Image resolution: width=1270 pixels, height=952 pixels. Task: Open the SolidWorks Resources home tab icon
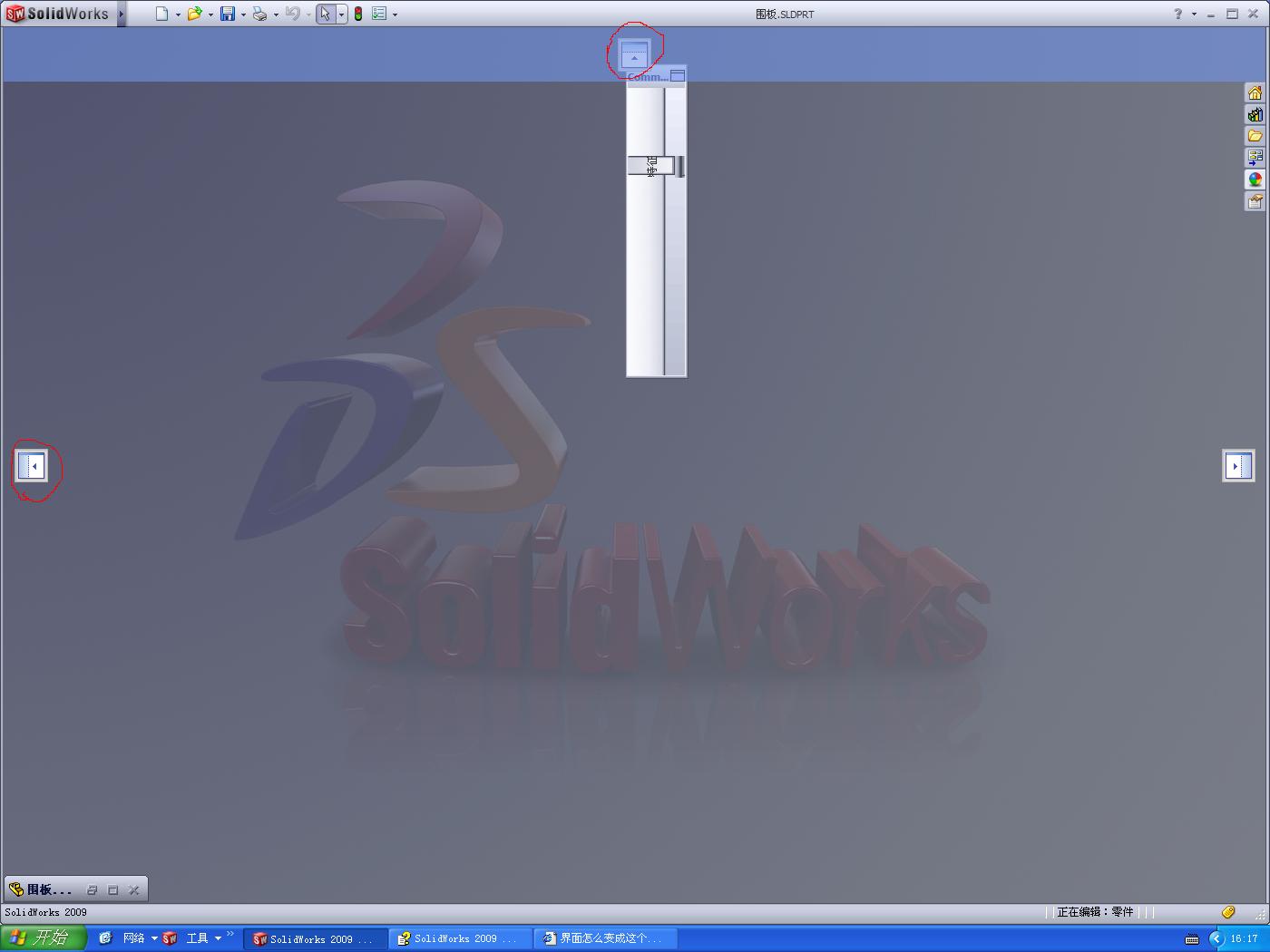pos(1255,92)
